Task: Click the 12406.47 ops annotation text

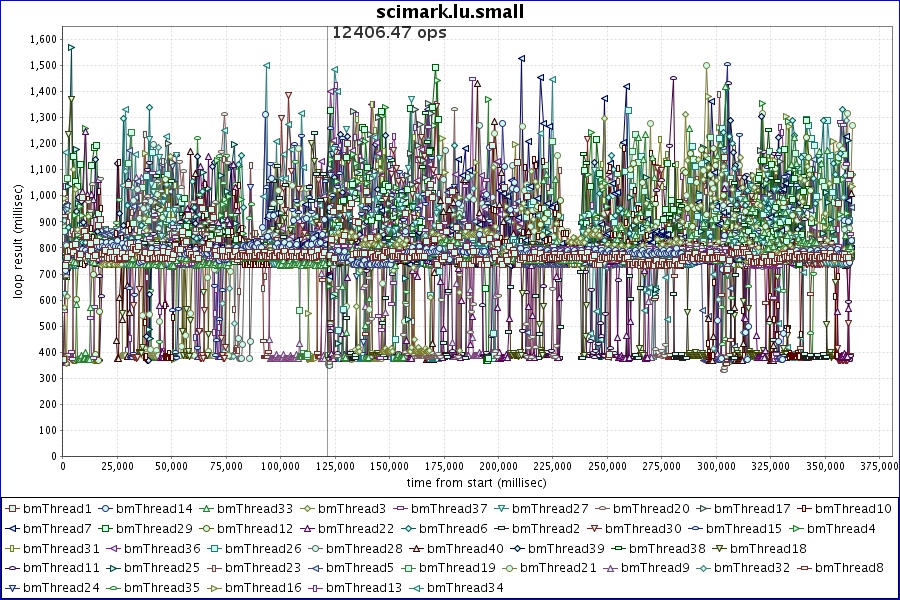Action: point(389,32)
